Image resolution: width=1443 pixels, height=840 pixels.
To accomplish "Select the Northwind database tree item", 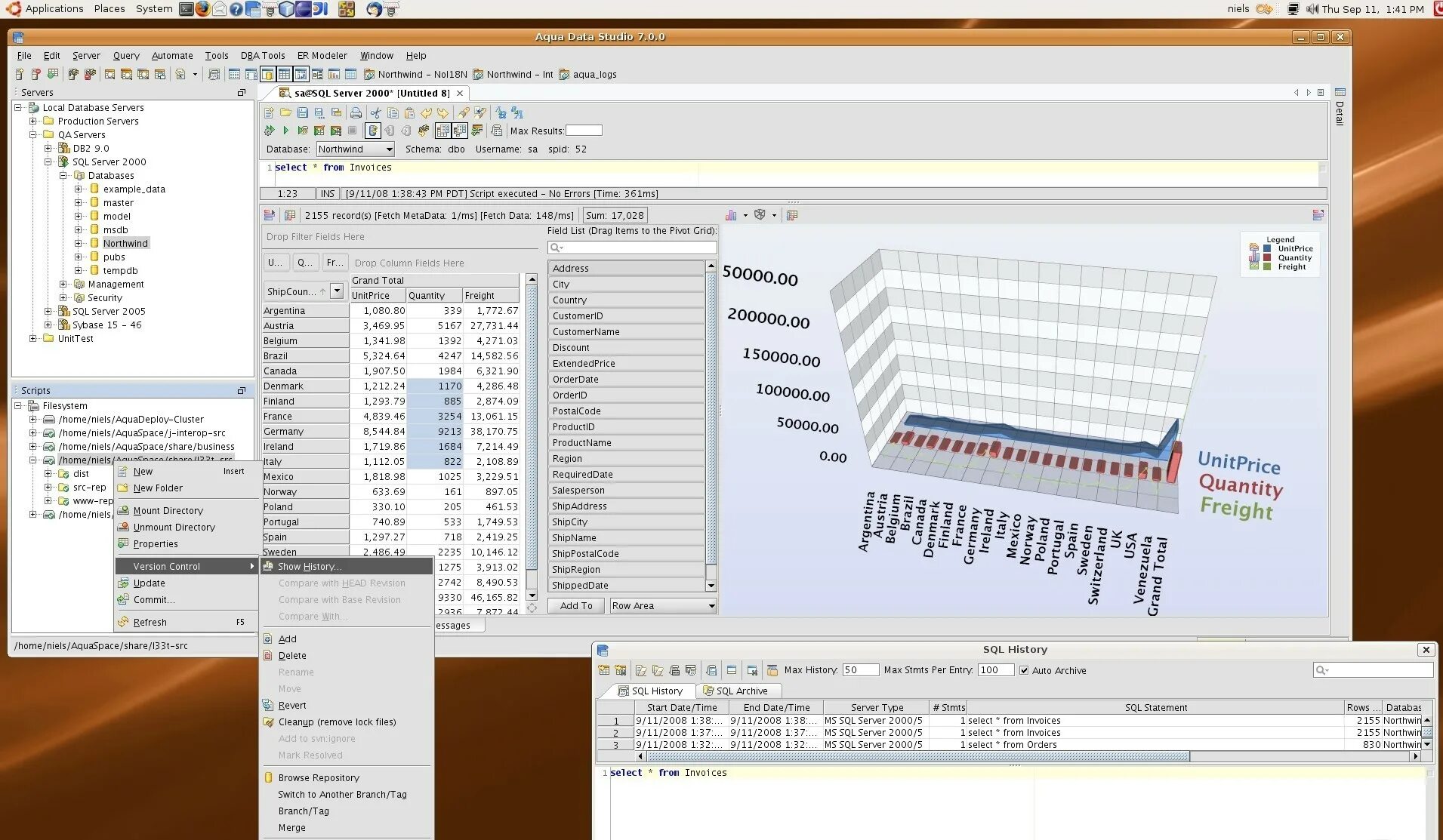I will point(125,243).
